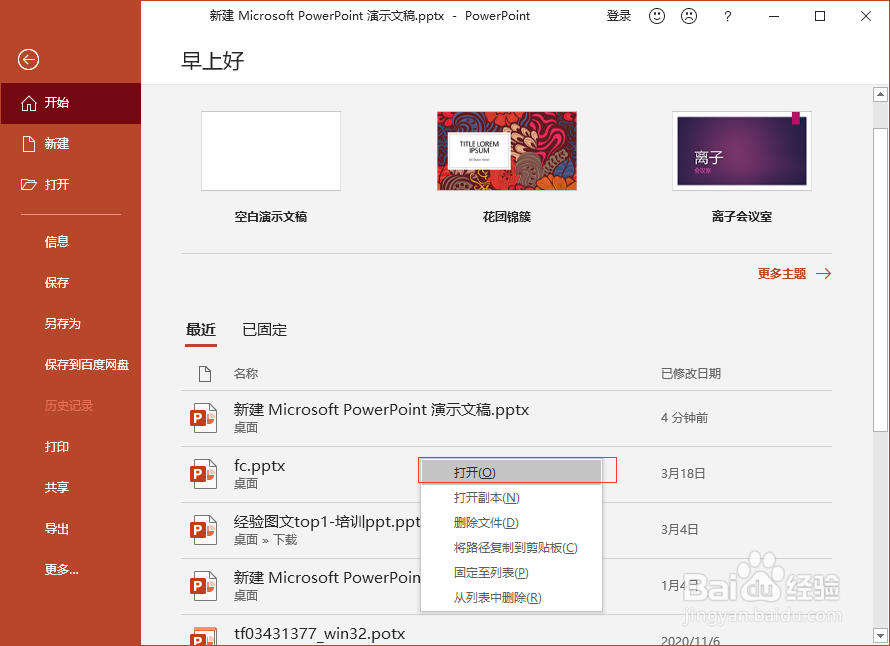Click the feedback smiley icon in the title bar
The image size is (890, 646).
(x=656, y=16)
